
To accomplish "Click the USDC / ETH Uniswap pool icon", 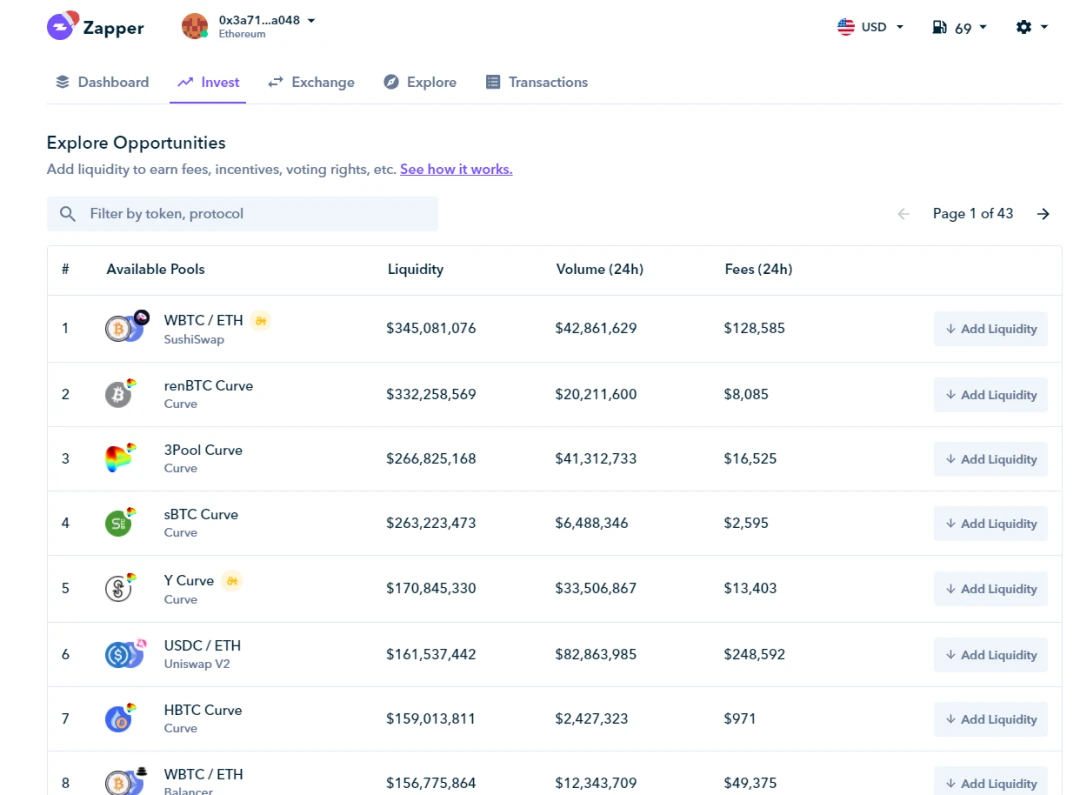I will [122, 654].
